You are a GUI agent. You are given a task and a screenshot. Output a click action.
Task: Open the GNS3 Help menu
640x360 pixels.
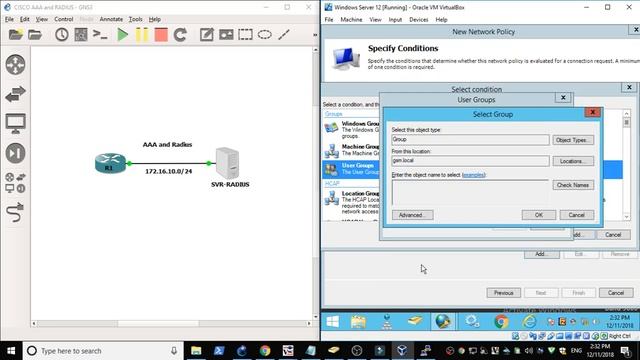pos(155,19)
